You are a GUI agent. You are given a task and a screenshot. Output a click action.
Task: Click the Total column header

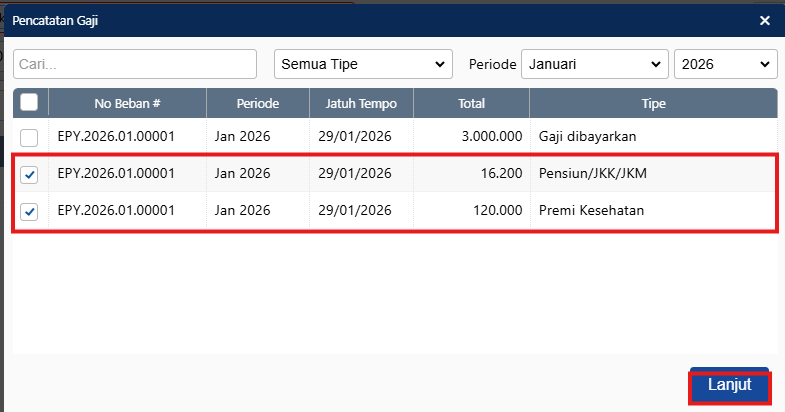tap(471, 103)
